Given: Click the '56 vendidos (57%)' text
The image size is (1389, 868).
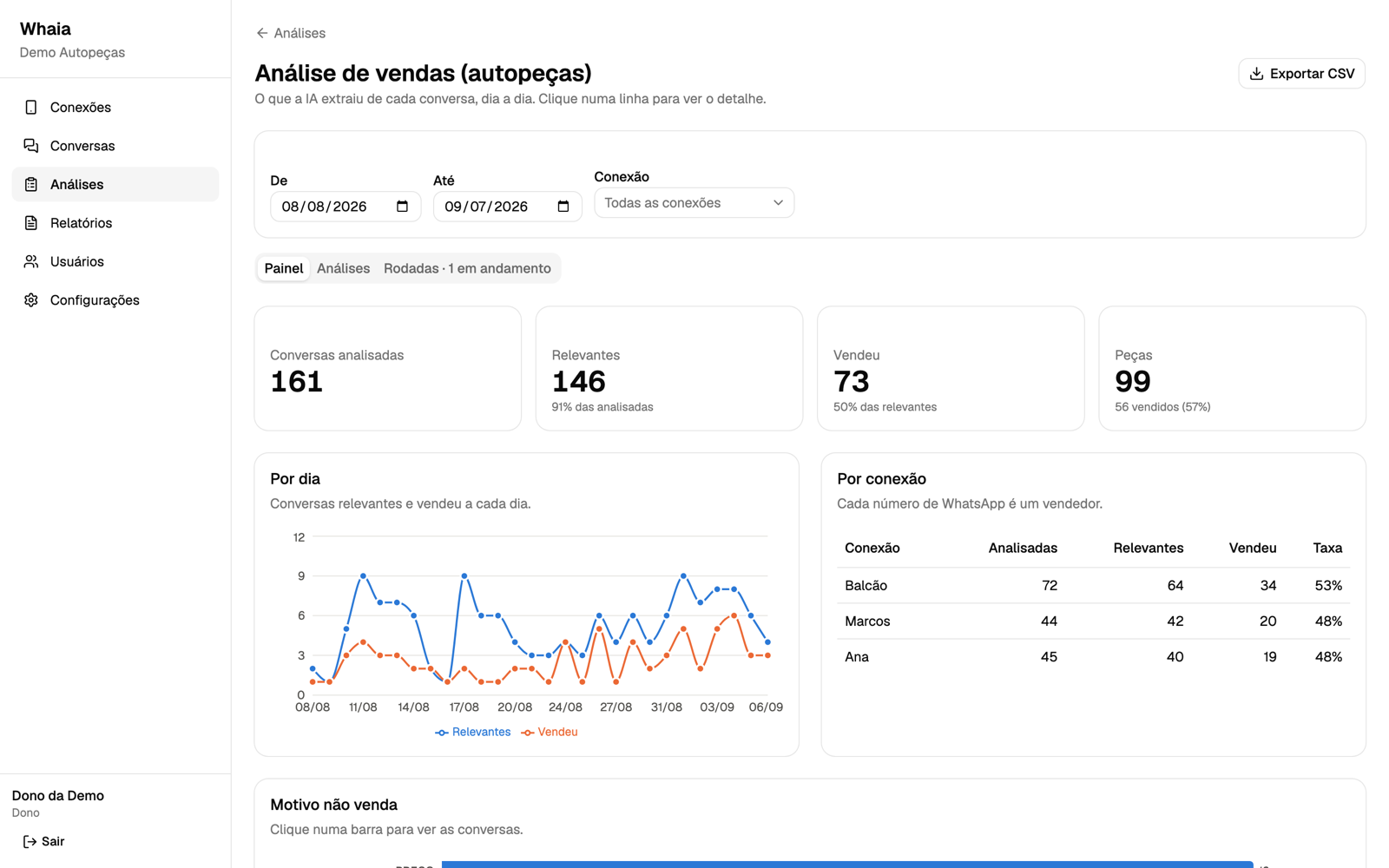Looking at the screenshot, I should click(1162, 407).
